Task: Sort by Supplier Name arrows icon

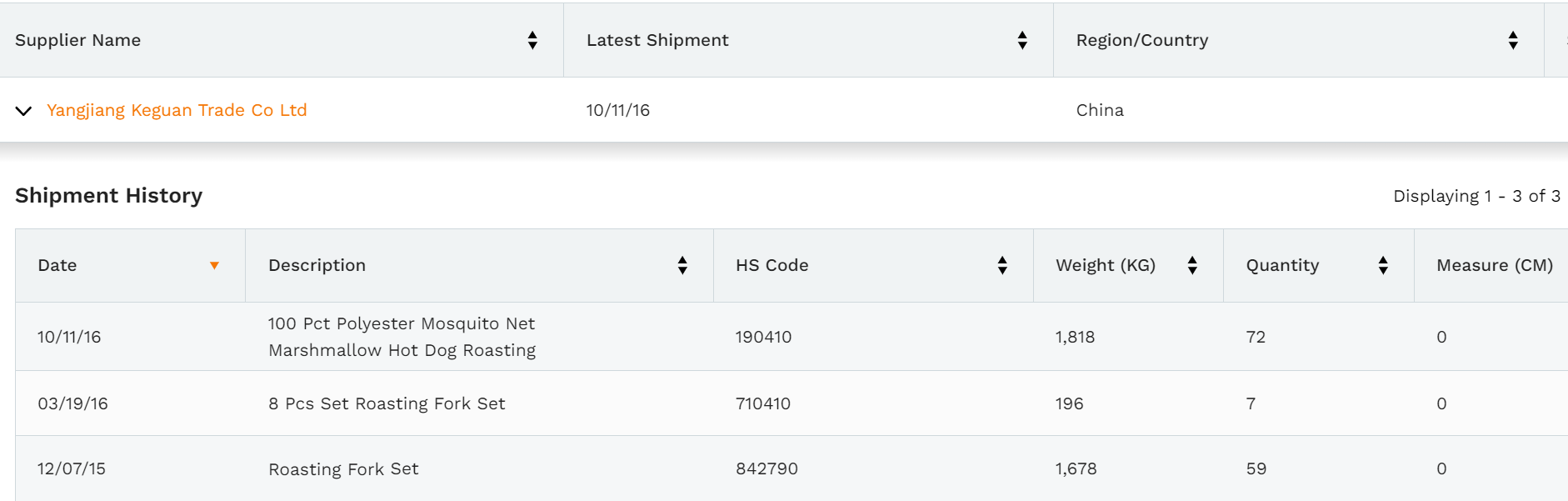Action: coord(532,40)
